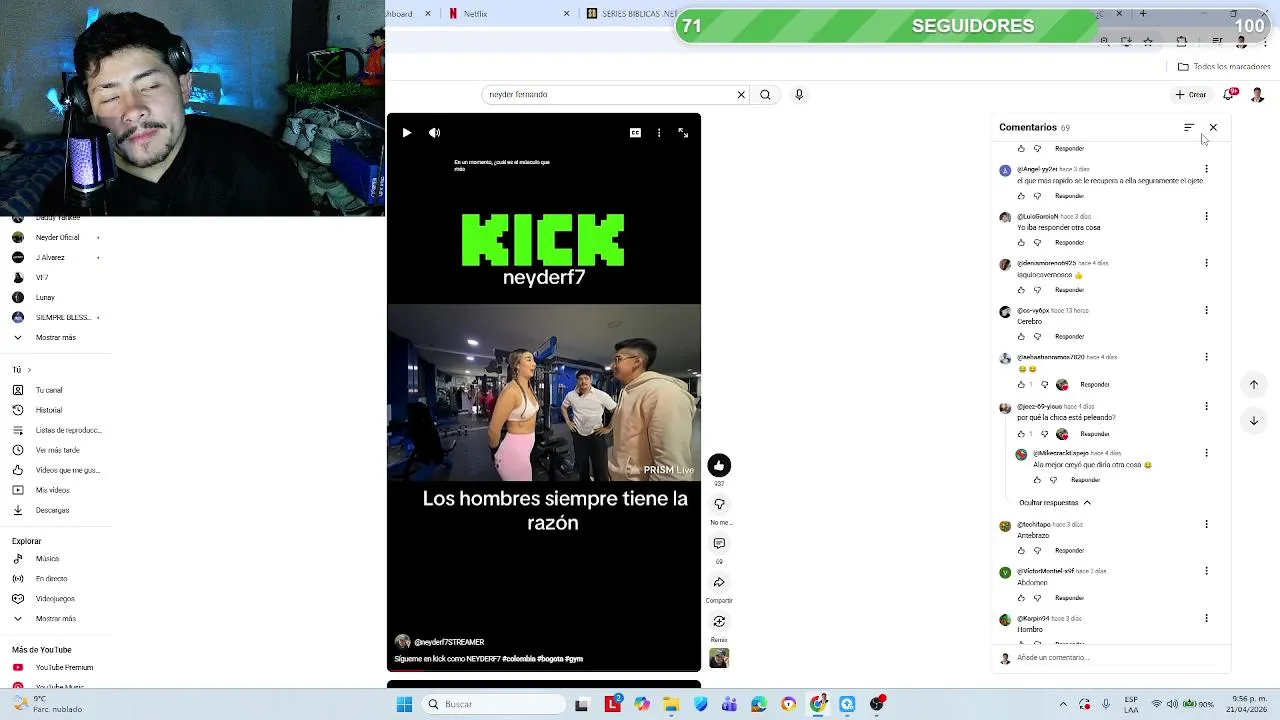Open J Alvarez subscription channel

50,257
